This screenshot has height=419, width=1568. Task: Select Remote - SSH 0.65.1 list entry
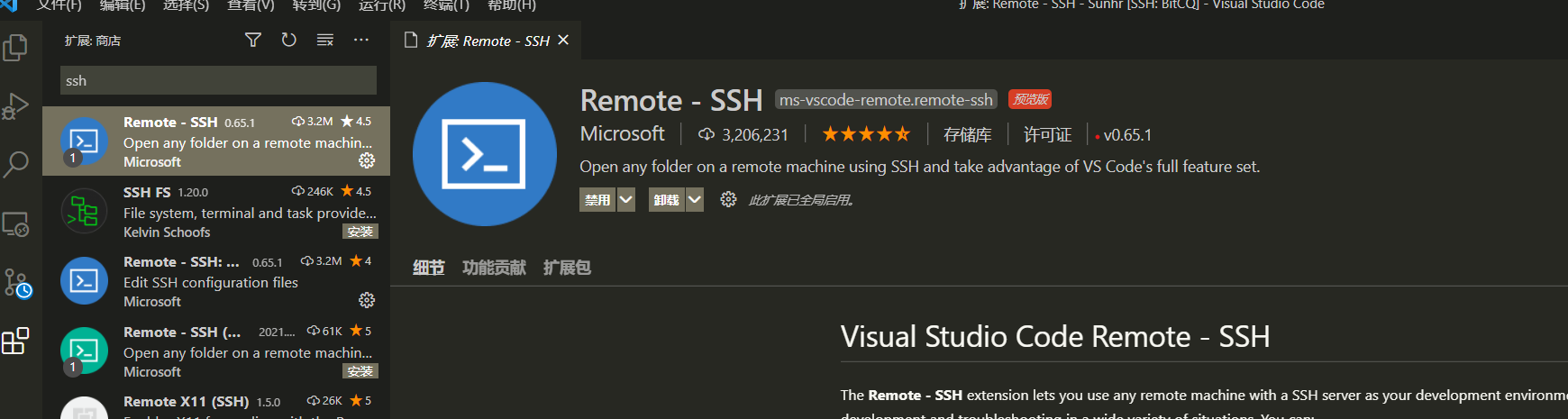point(216,141)
